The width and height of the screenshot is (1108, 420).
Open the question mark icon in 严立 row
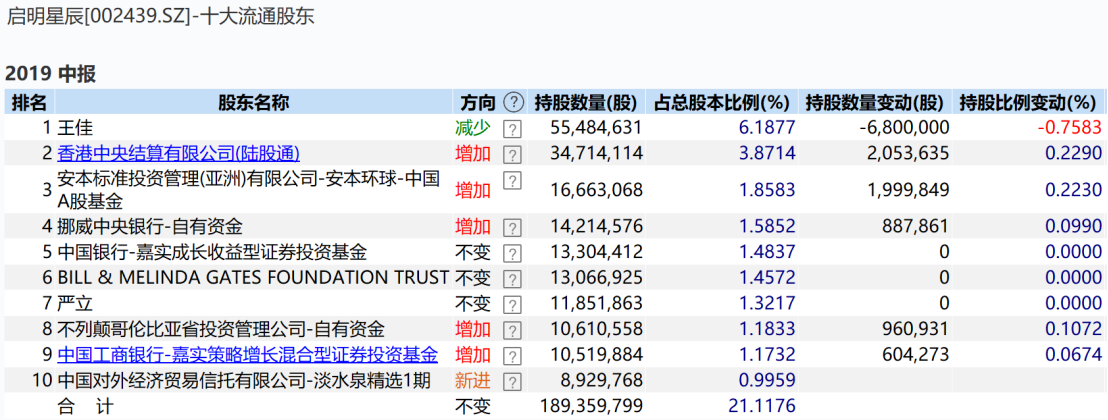pyautogui.click(x=512, y=304)
